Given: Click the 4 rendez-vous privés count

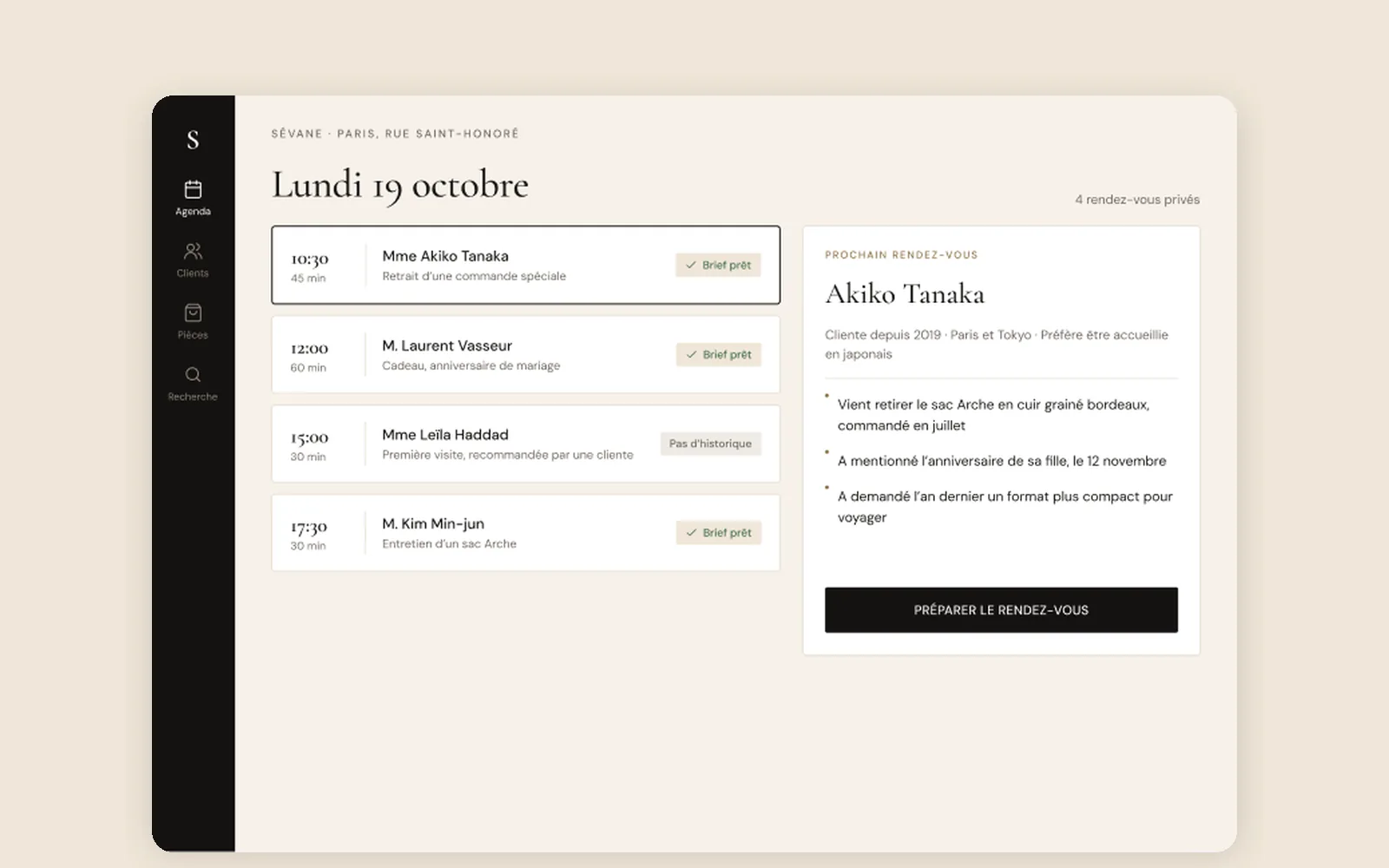Looking at the screenshot, I should point(1137,200).
